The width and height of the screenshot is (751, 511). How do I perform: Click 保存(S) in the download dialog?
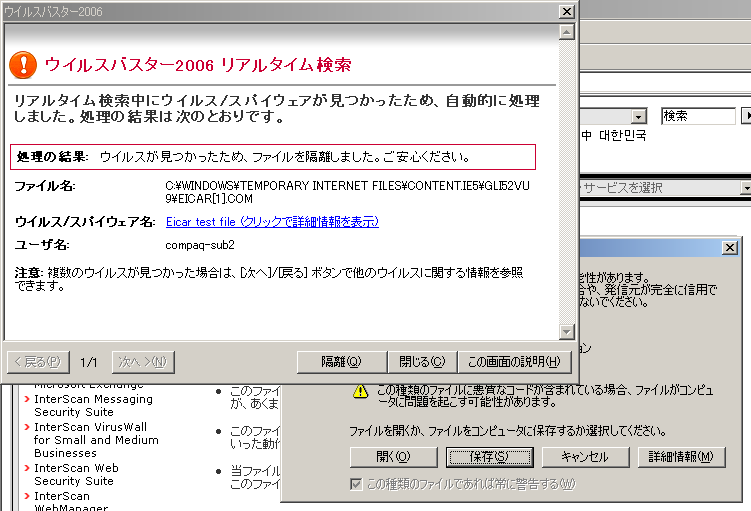(x=489, y=457)
